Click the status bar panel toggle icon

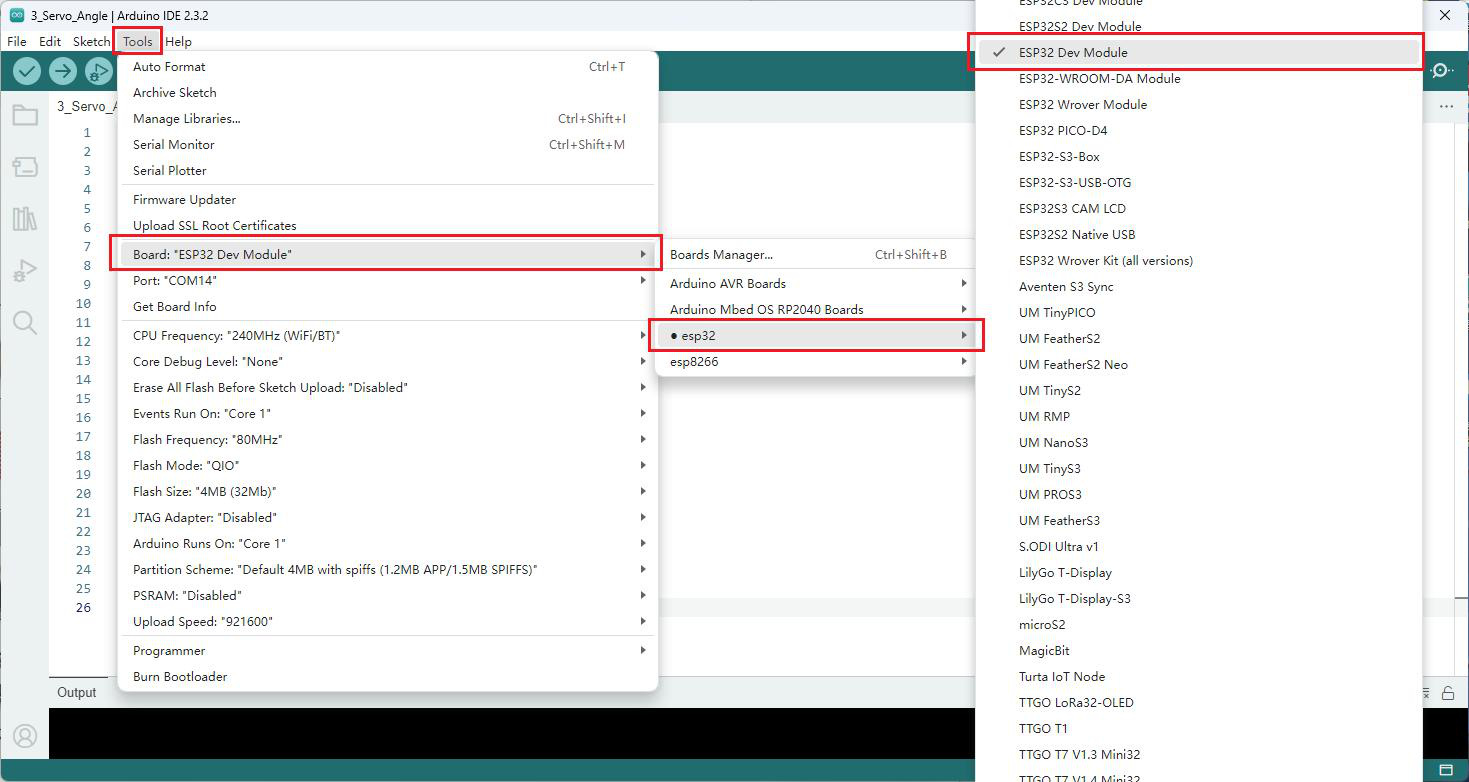coord(1446,770)
